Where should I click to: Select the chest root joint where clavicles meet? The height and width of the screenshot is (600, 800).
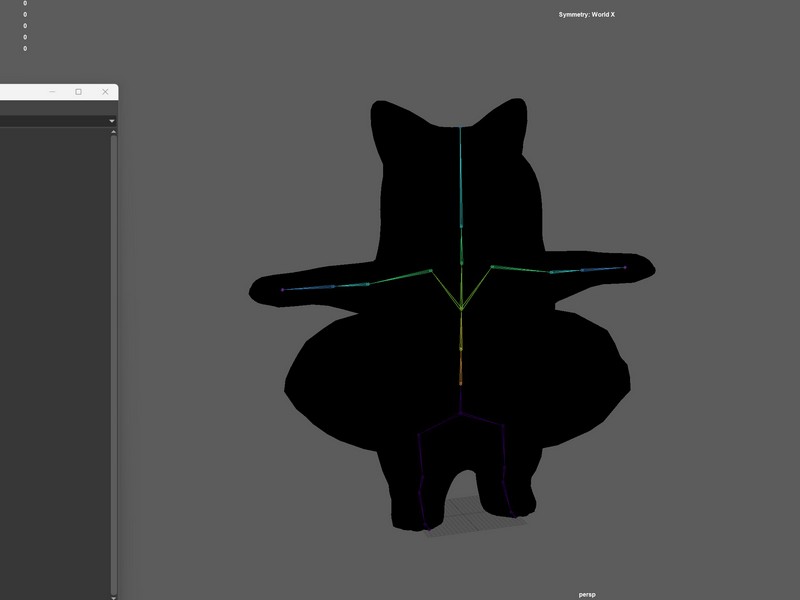461,309
